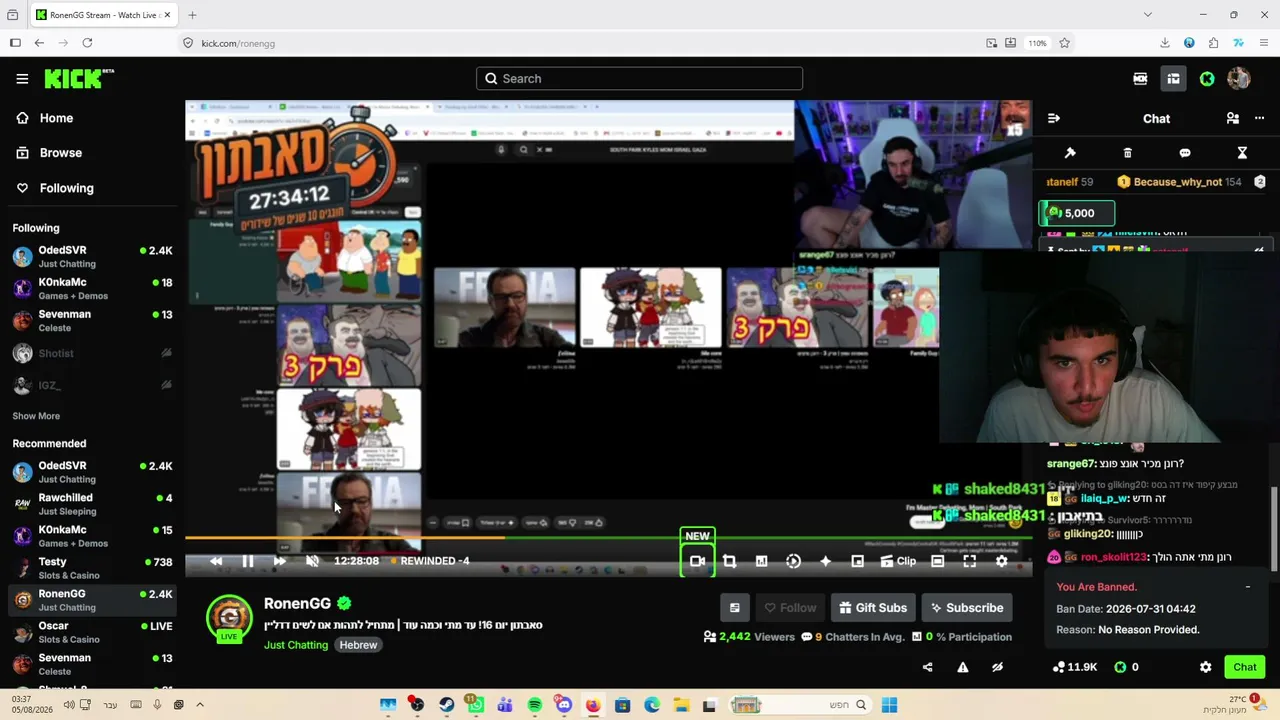
Task: Click the KICK clips icon in header
Action: pyautogui.click(x=1140, y=78)
